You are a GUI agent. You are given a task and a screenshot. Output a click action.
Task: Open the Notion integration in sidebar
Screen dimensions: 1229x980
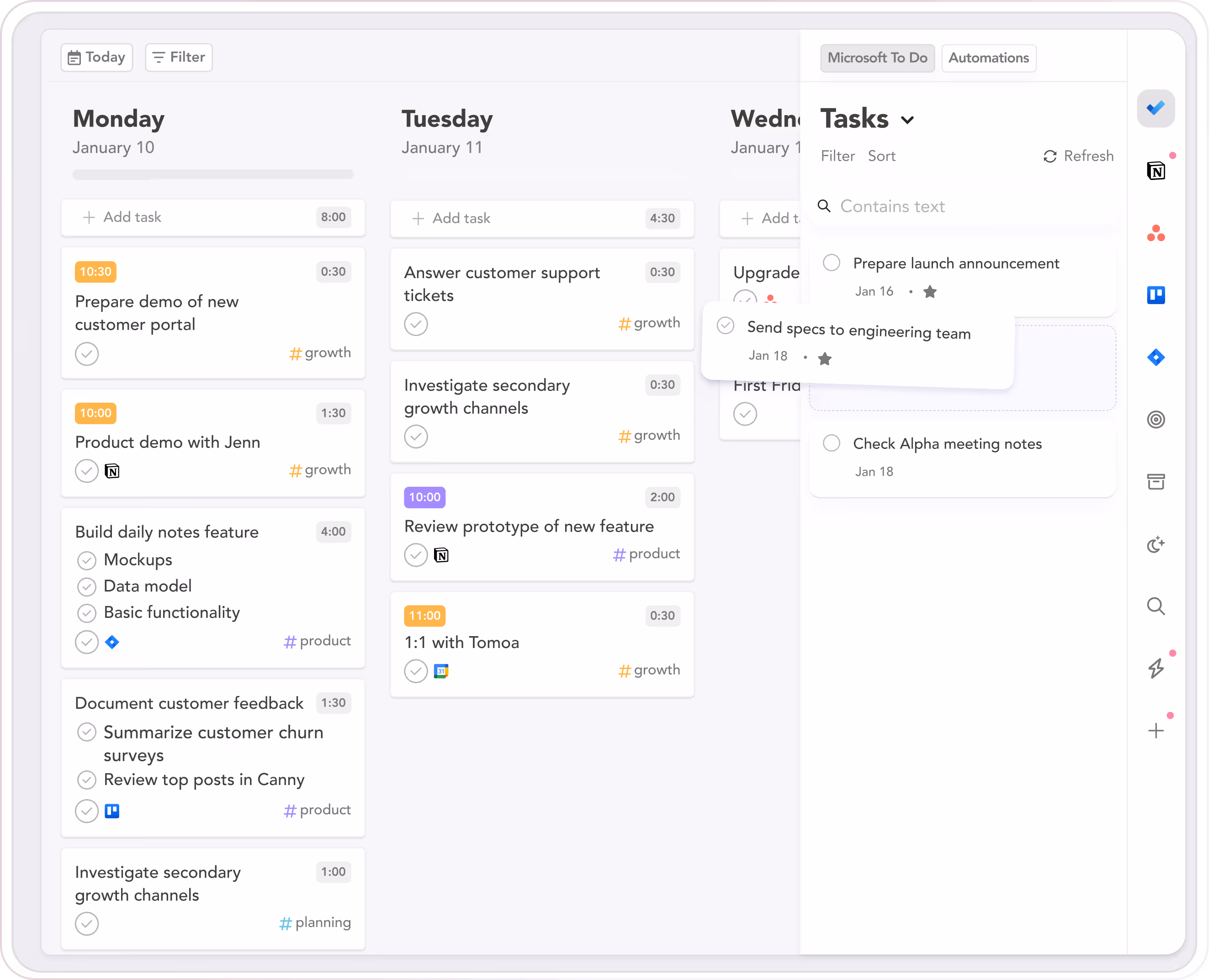point(1155,170)
